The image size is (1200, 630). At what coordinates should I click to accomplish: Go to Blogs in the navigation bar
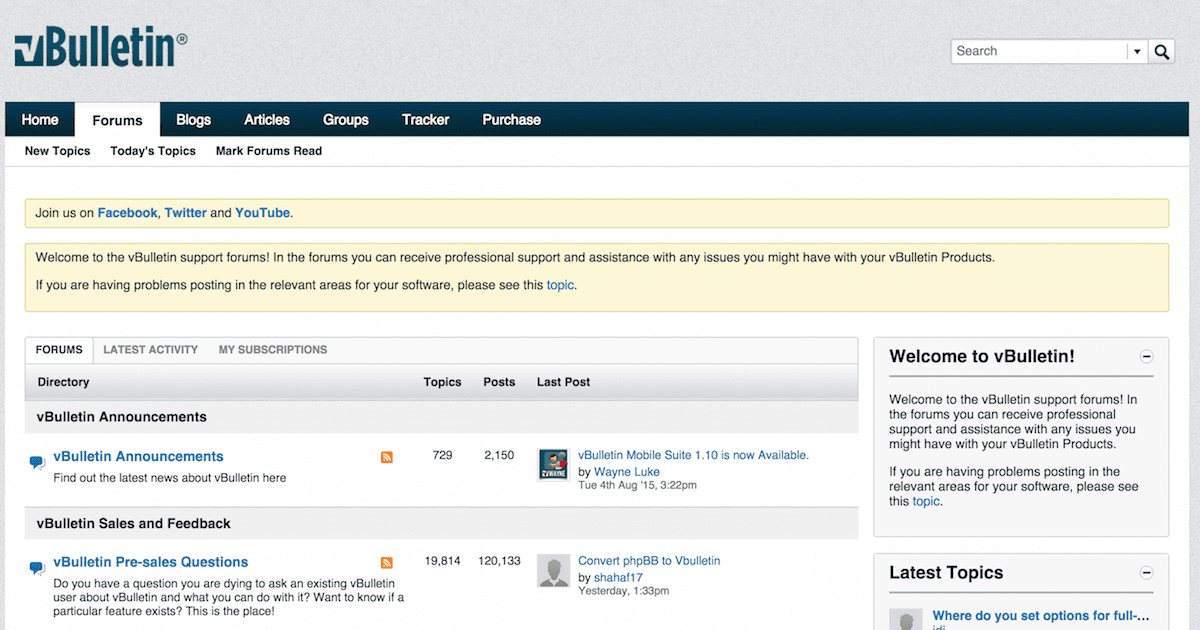(193, 120)
